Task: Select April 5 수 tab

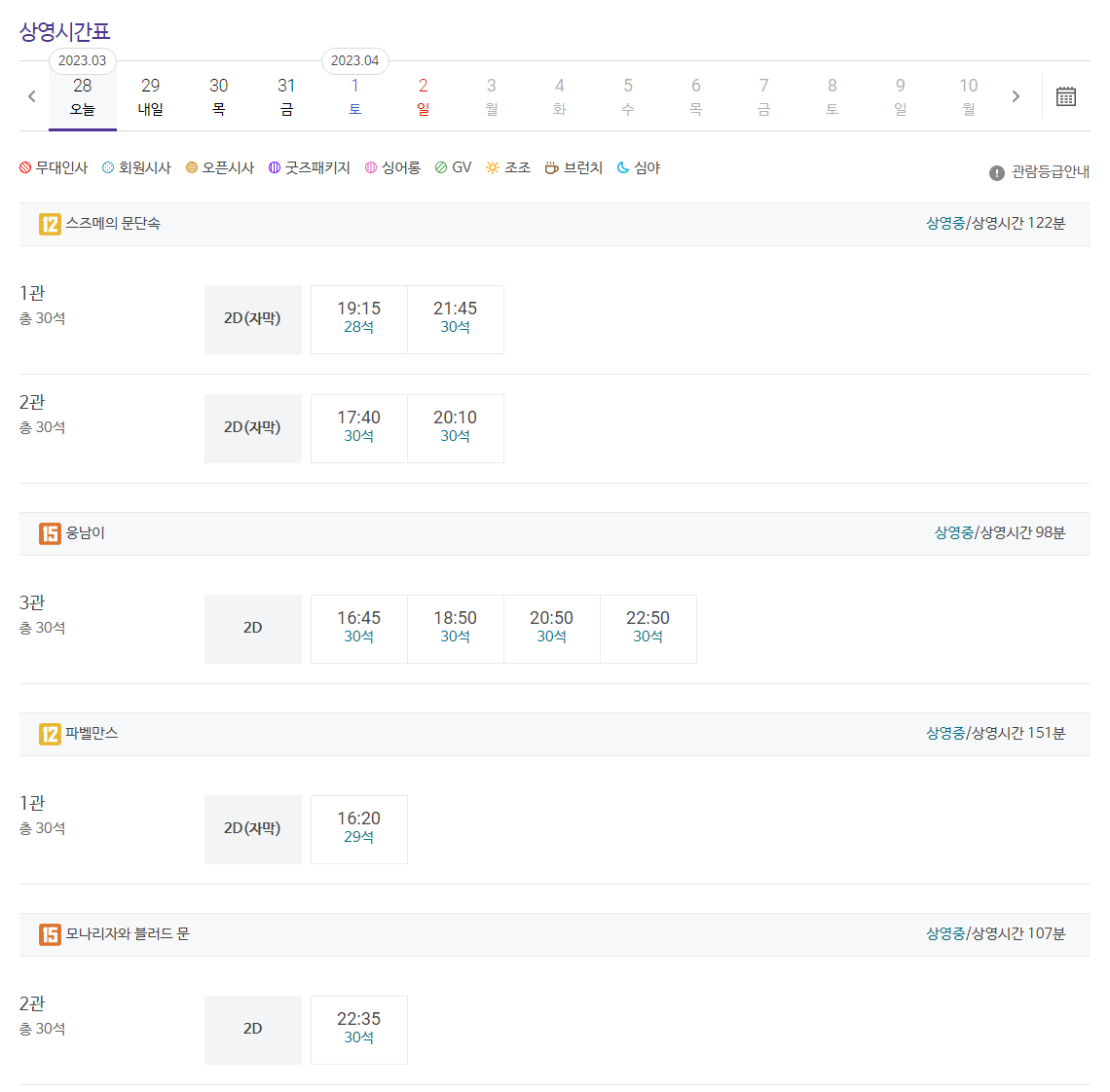Action: 628,96
